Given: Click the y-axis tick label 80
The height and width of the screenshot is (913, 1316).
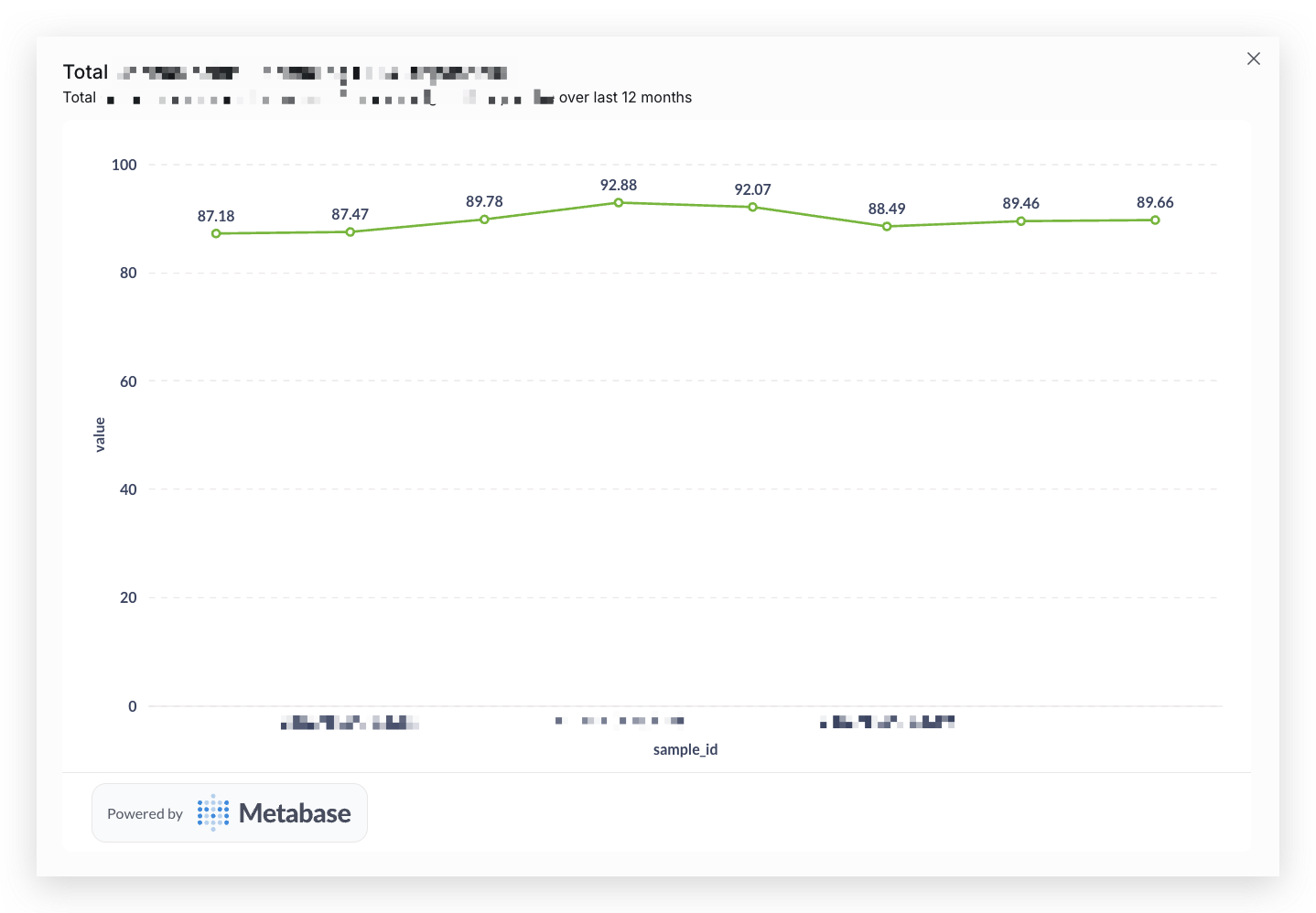Looking at the screenshot, I should click(128, 273).
